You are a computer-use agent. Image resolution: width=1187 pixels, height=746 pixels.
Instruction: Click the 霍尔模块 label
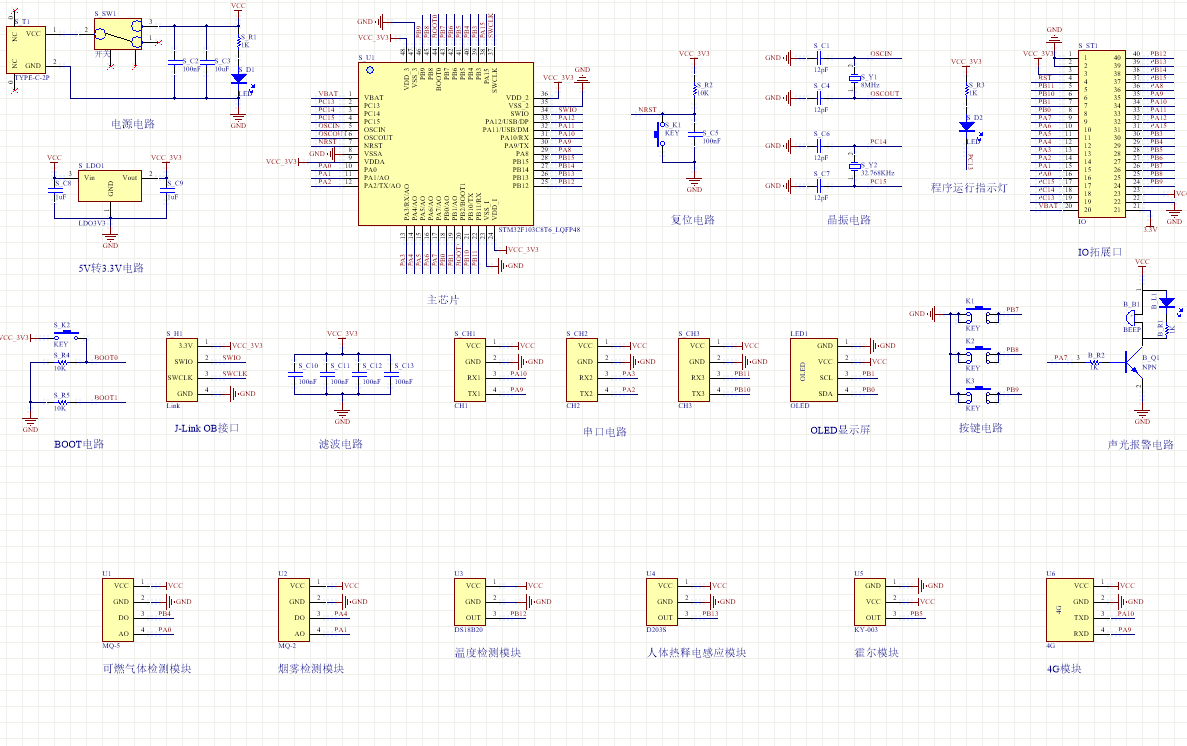pyautogui.click(x=877, y=653)
